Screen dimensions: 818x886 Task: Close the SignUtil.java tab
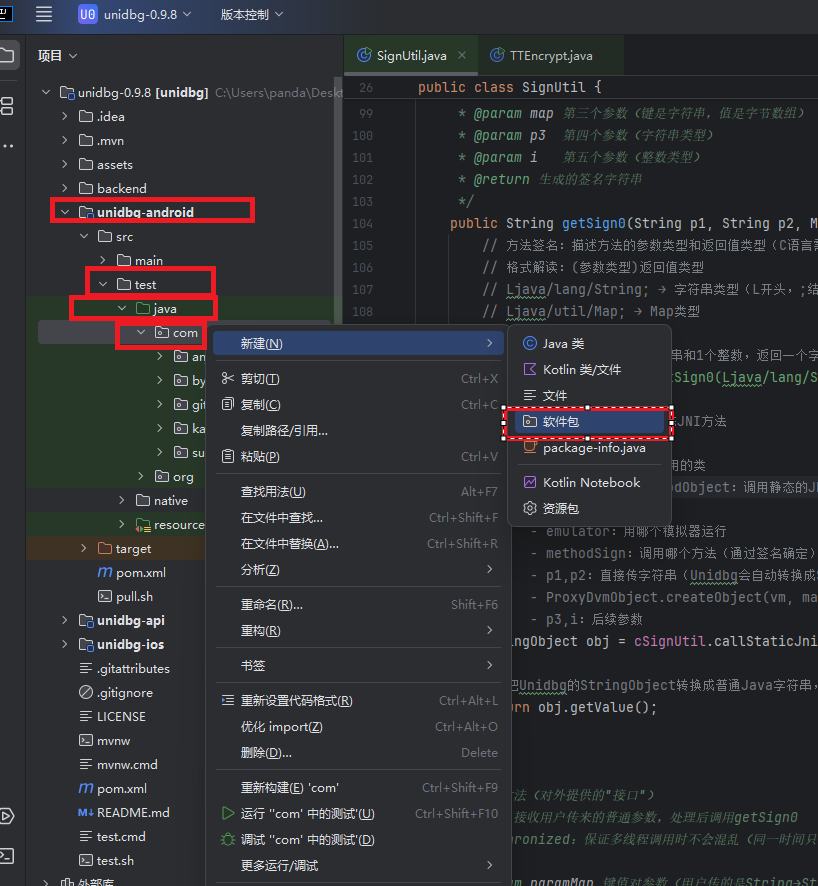462,55
